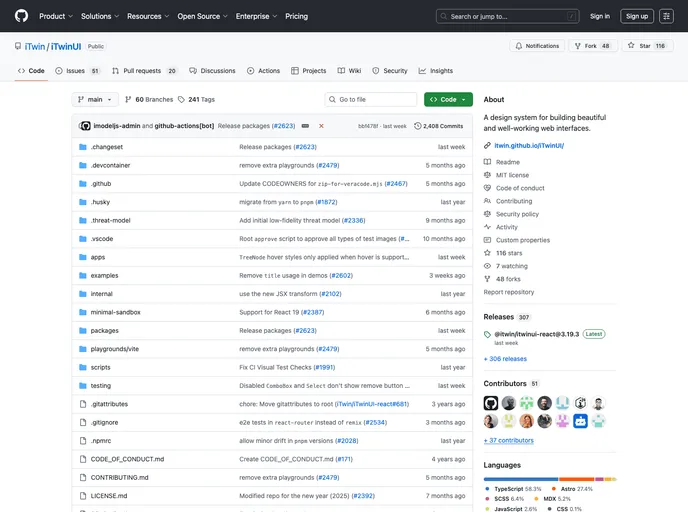The width and height of the screenshot is (688, 512).
Task: Expand the Open Source menu
Action: [202, 16]
